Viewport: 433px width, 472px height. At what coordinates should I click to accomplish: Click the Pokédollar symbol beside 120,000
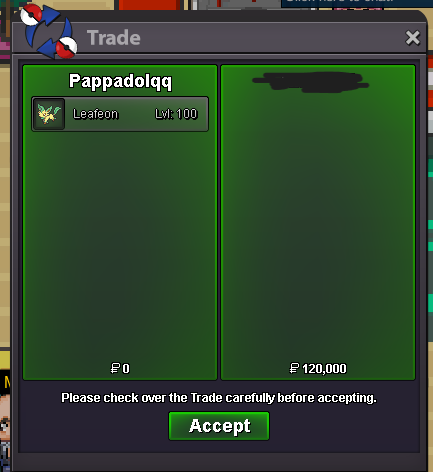tap(294, 368)
